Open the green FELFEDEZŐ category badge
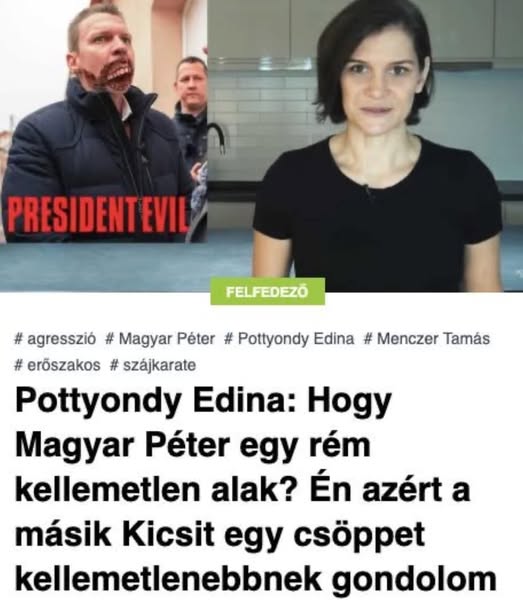 pos(267,292)
